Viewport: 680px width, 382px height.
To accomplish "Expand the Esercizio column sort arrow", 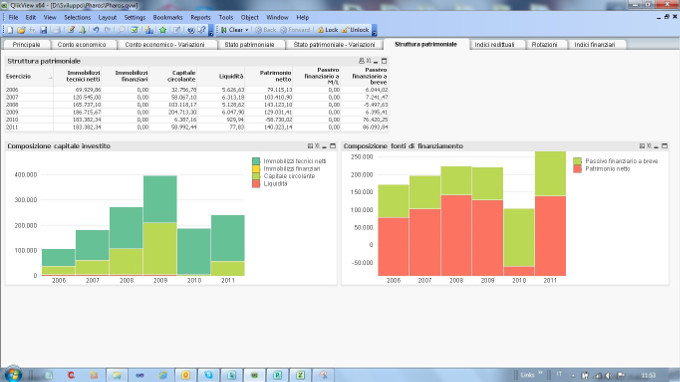I will [50, 77].
